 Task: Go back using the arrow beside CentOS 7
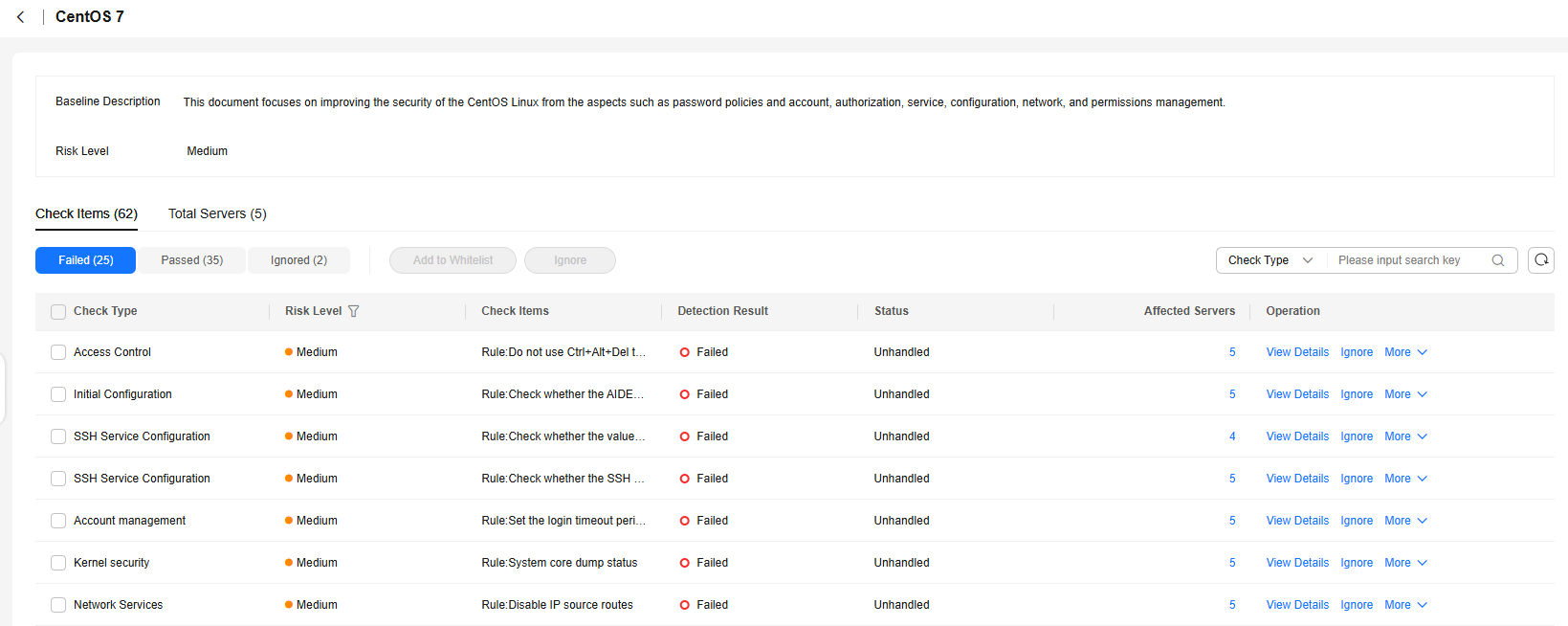[x=20, y=17]
